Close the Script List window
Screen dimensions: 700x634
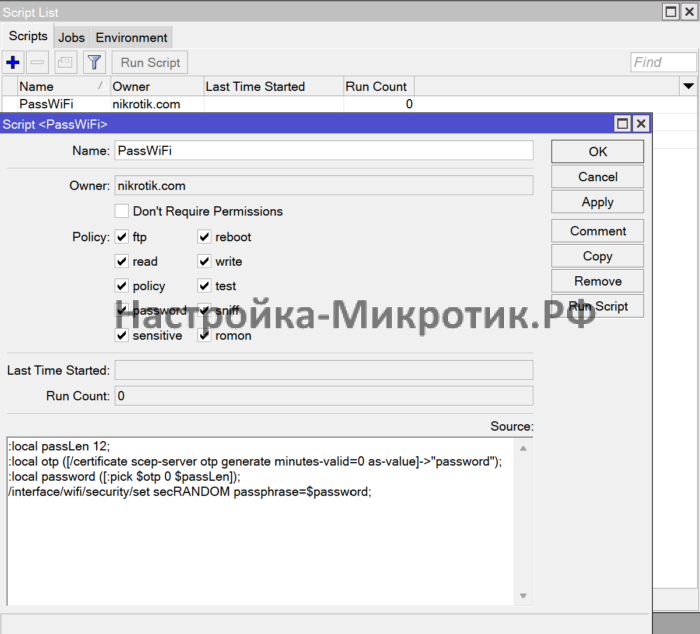(x=689, y=12)
